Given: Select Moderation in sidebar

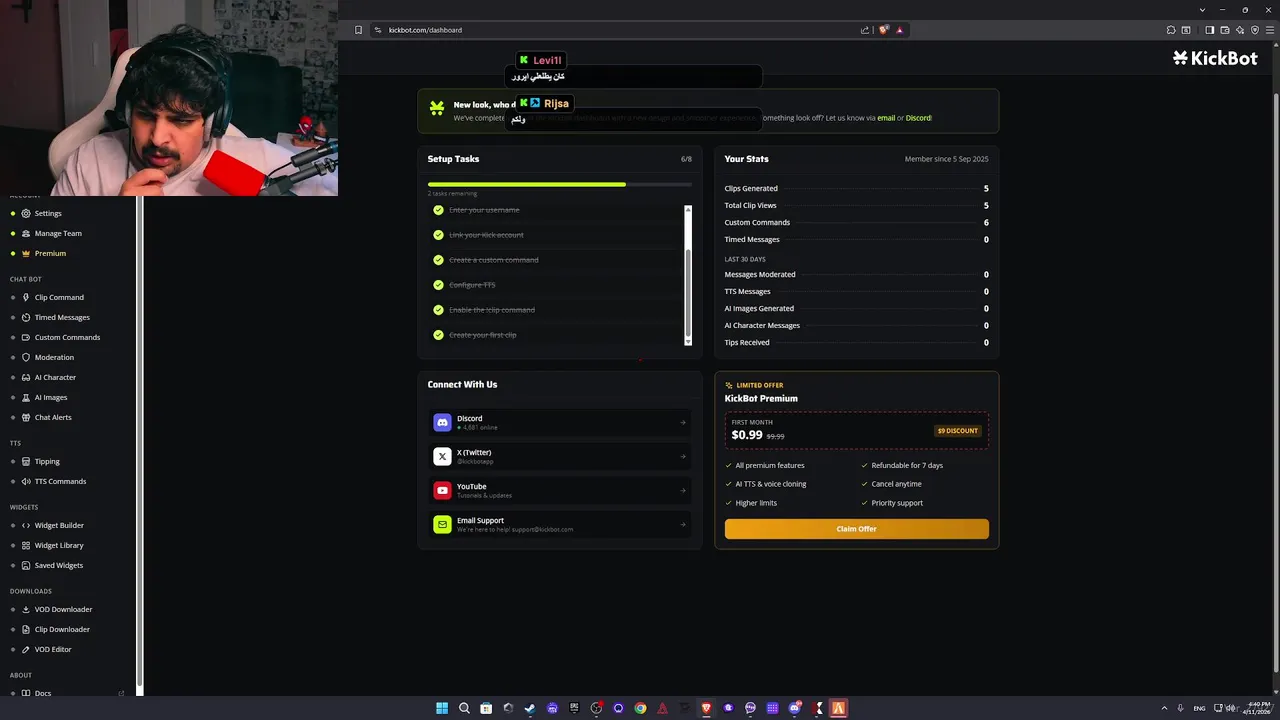Looking at the screenshot, I should tap(54, 357).
